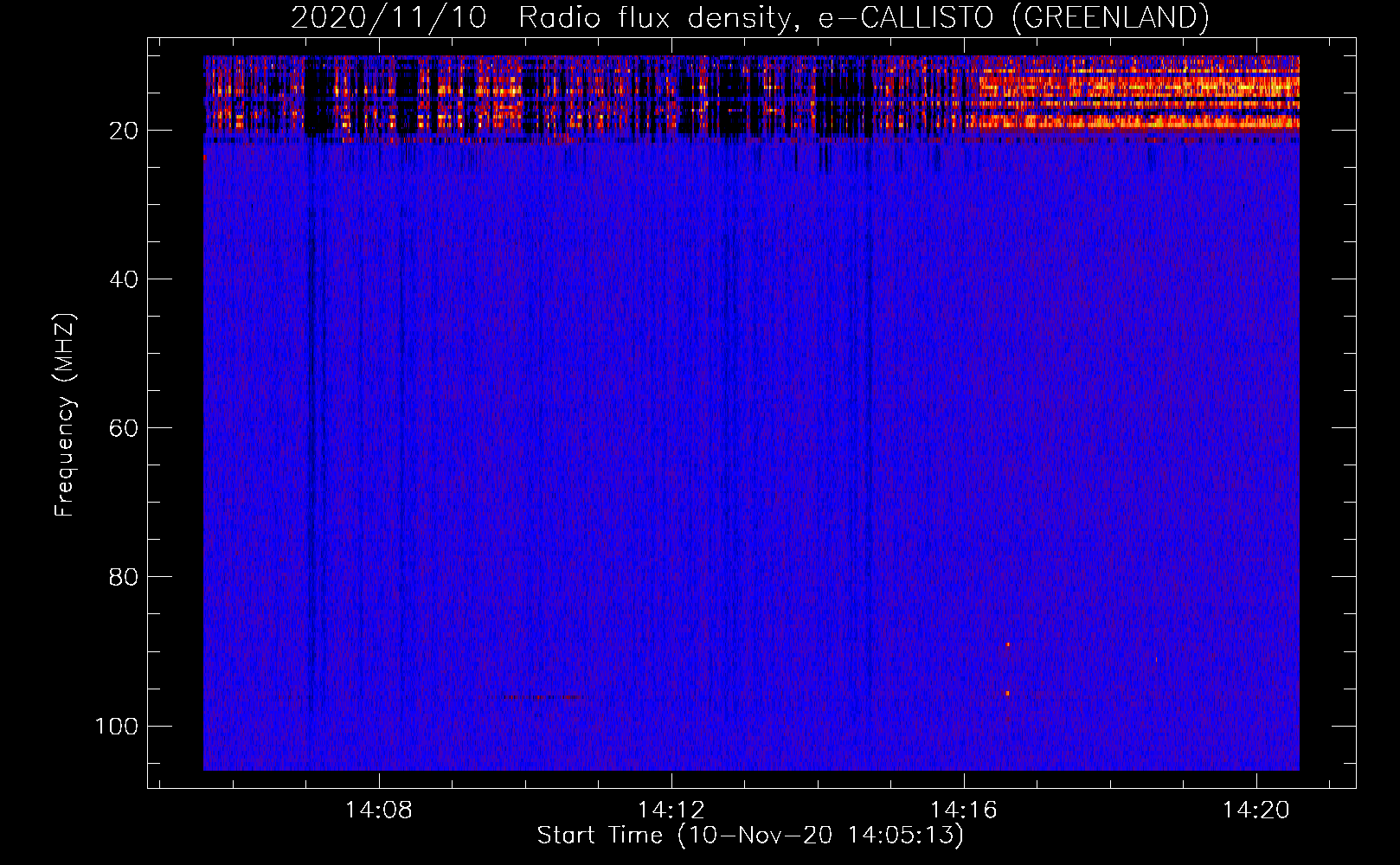
Task: Click the 40 MHz frequency tick label
Action: pos(124,279)
